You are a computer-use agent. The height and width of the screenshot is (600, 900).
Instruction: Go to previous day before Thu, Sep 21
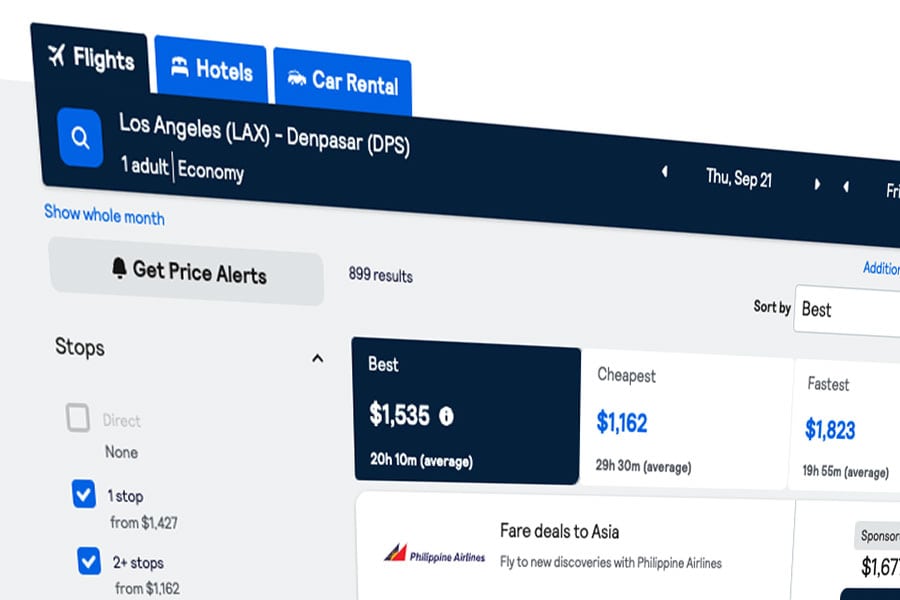[x=665, y=171]
